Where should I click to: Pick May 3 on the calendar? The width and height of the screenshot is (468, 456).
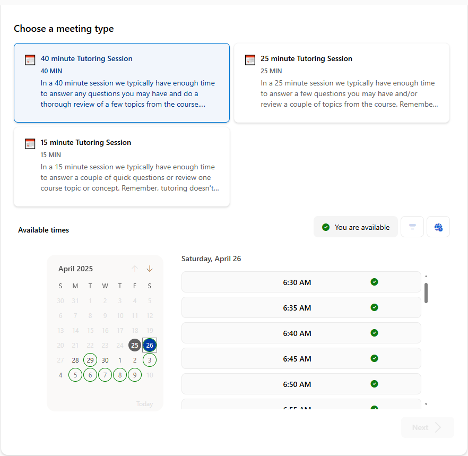pos(149,360)
